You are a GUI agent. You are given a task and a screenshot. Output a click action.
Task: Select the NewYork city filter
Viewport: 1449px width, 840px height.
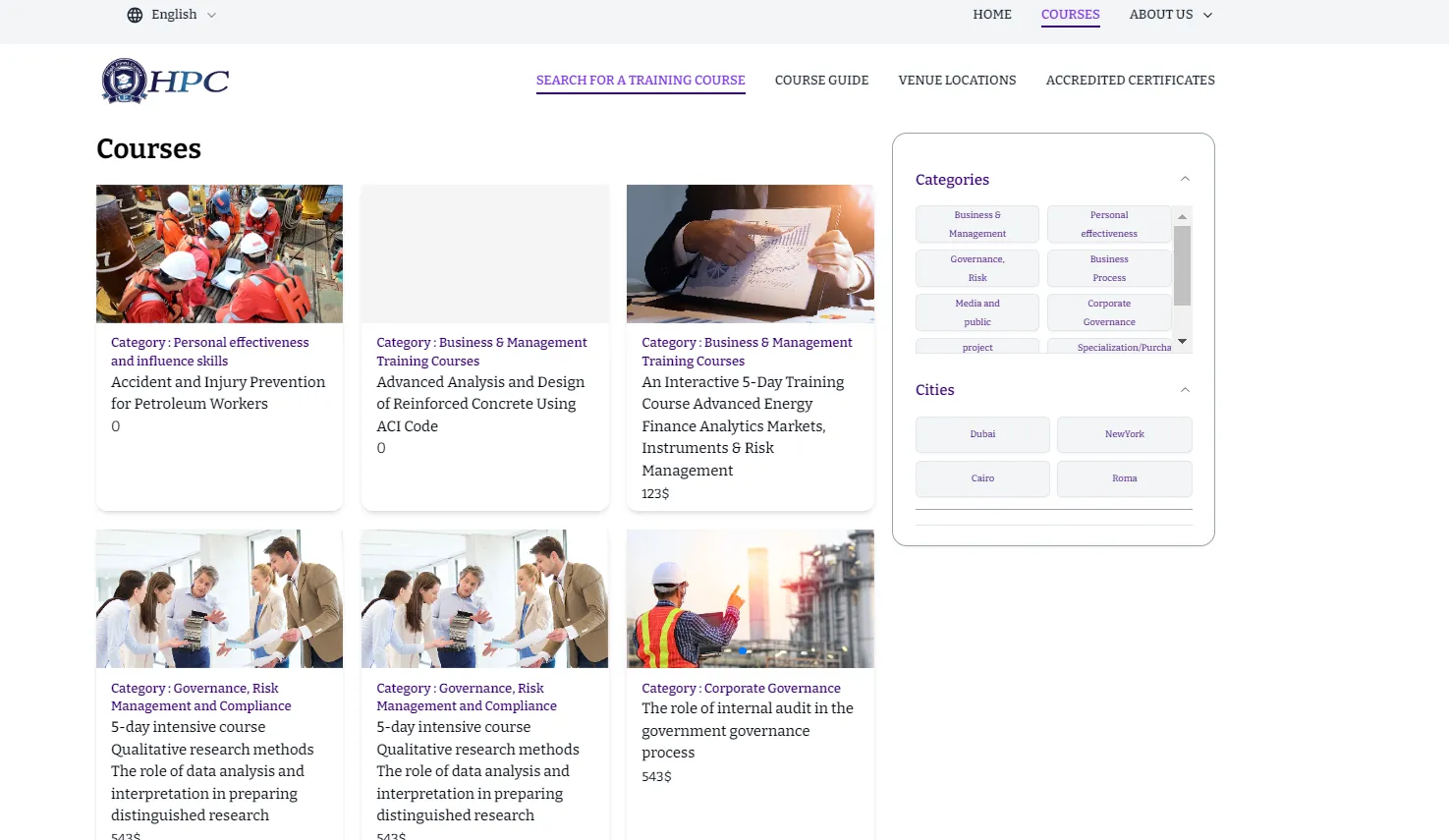pyautogui.click(x=1125, y=434)
